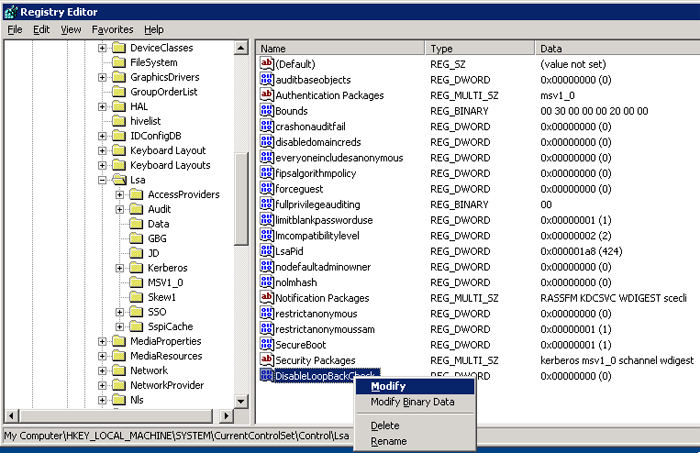Click the restrictanonymoussam value icon

point(267,329)
